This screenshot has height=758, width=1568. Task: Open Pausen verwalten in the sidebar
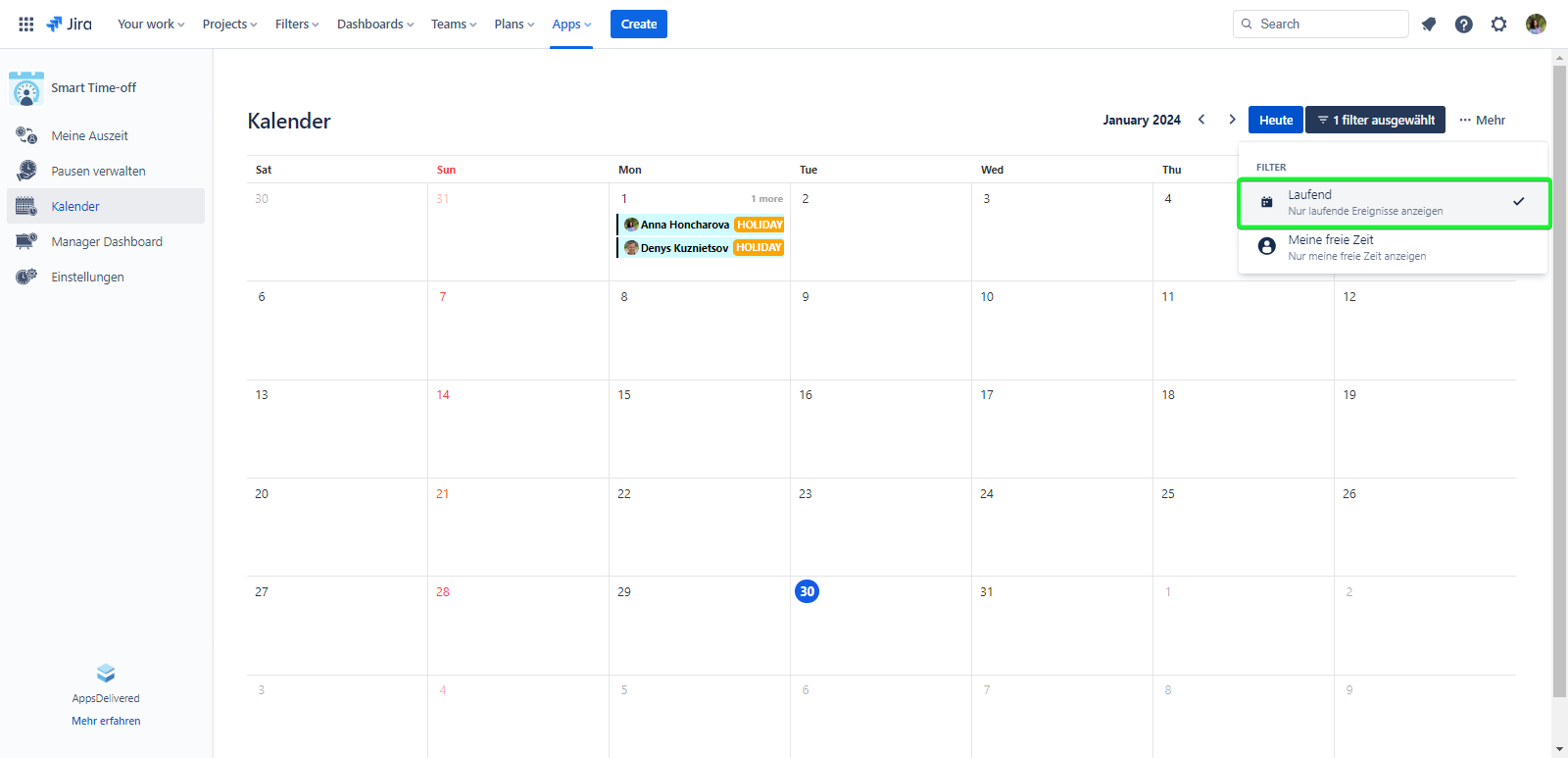[x=98, y=172]
